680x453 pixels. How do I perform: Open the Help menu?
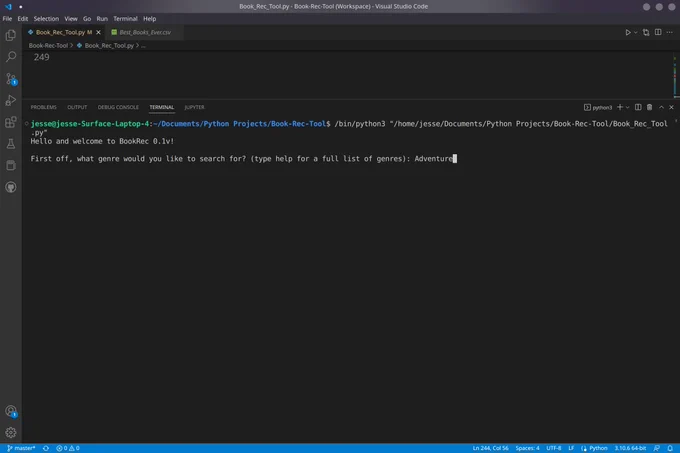(x=150, y=19)
